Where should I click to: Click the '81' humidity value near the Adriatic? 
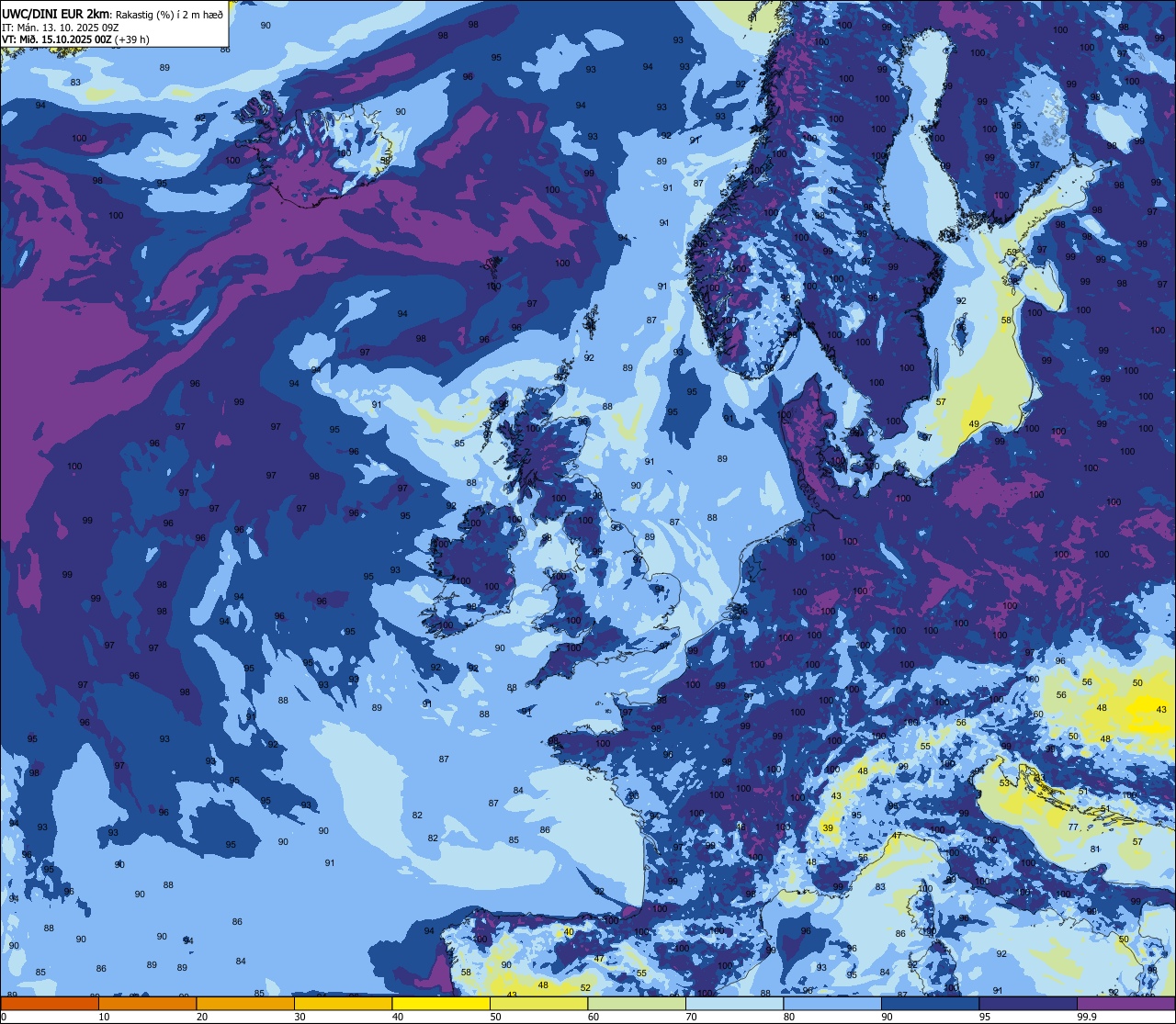click(1094, 849)
